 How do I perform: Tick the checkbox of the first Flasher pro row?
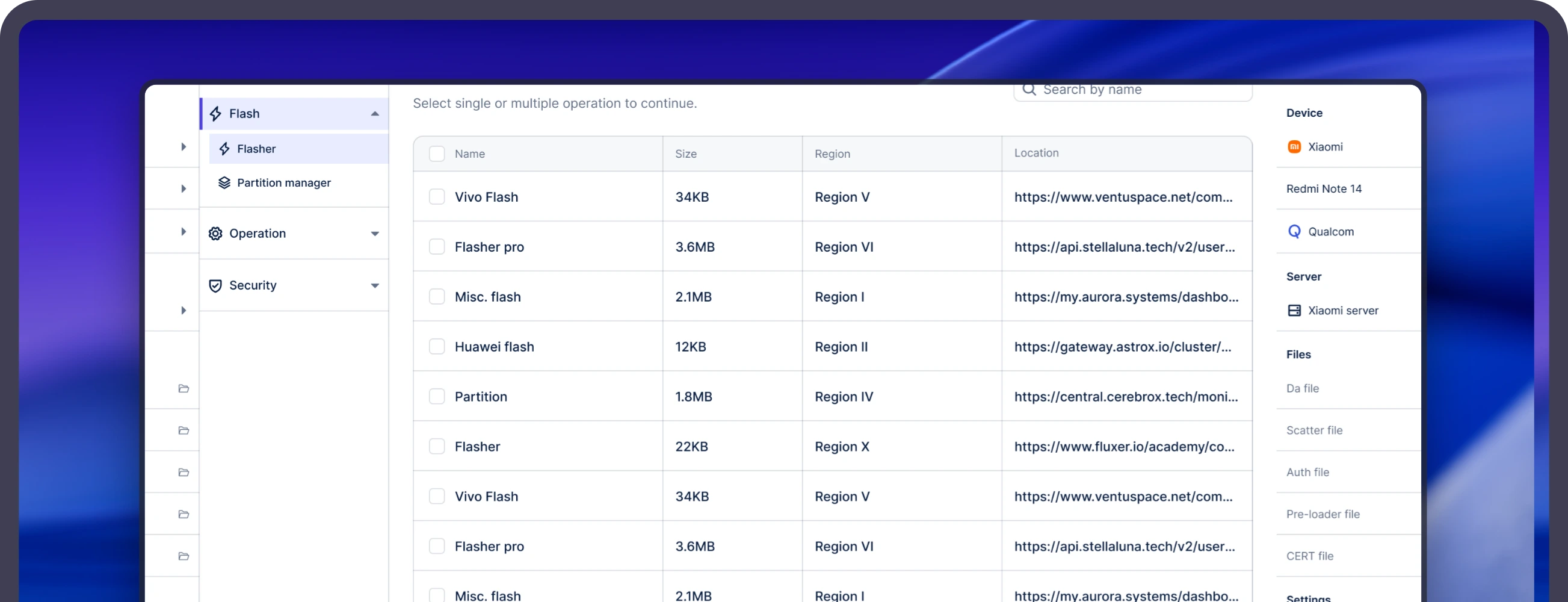coord(437,247)
